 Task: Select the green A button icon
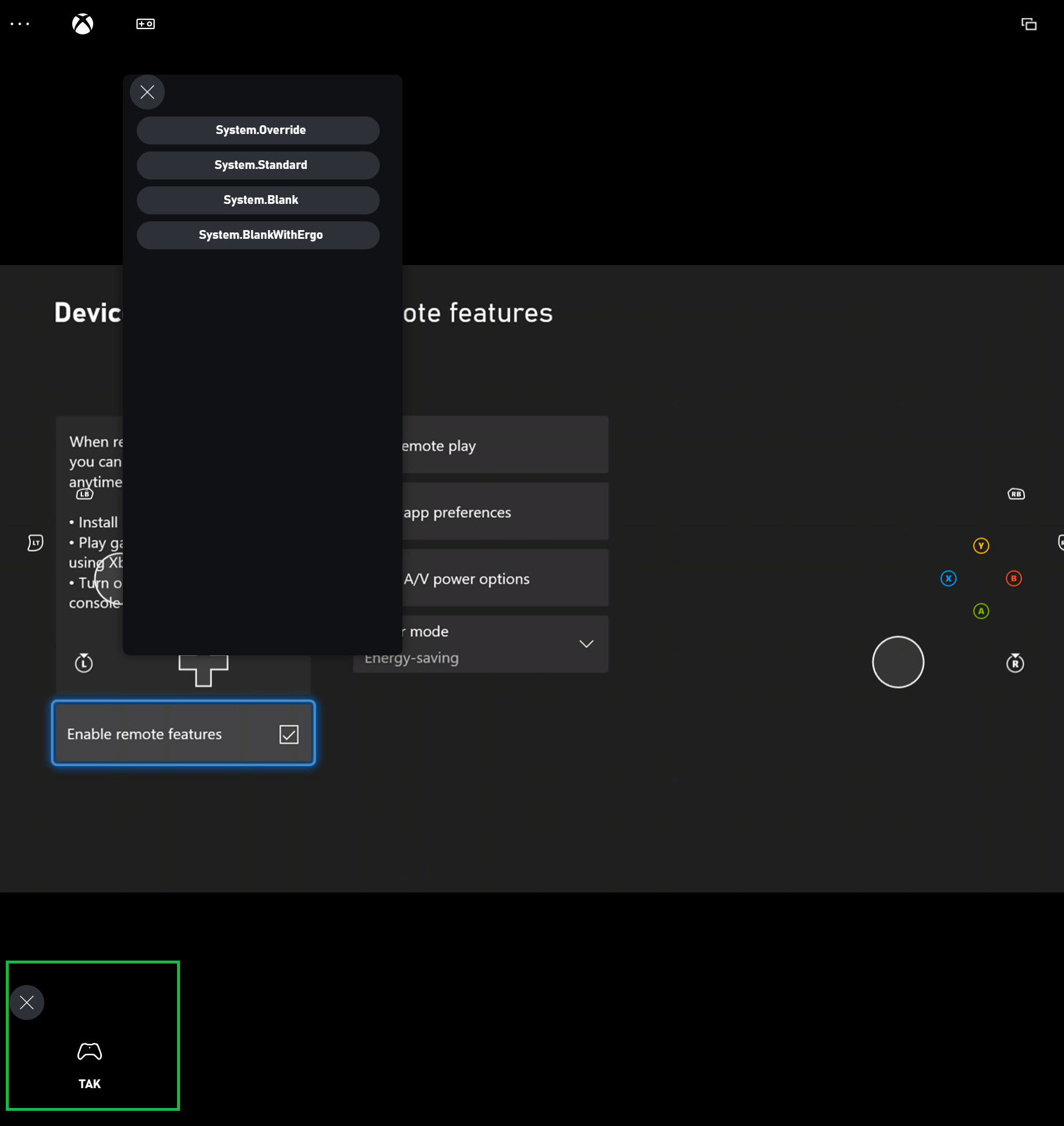[x=981, y=610]
